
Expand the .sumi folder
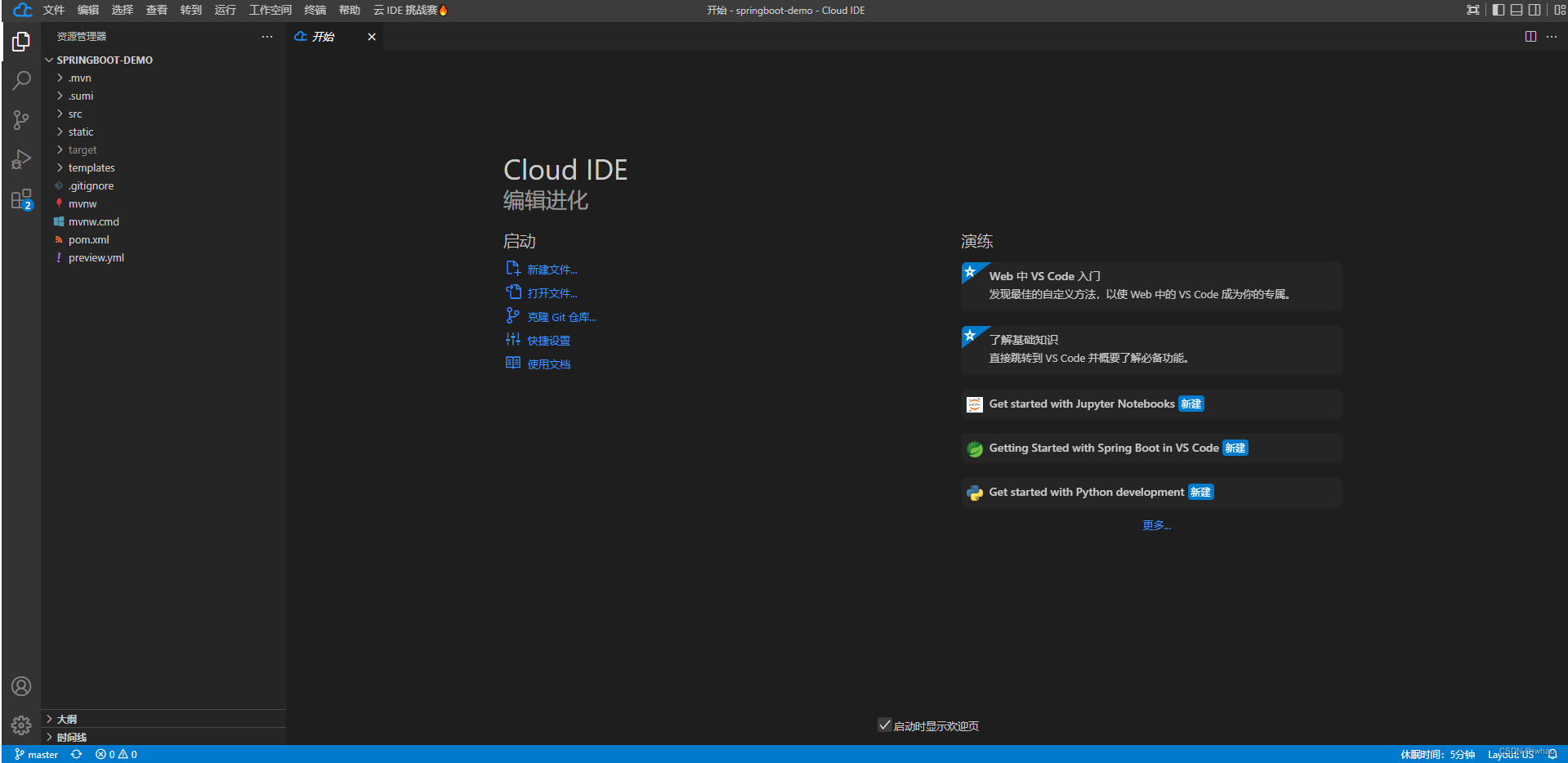(x=163, y=96)
